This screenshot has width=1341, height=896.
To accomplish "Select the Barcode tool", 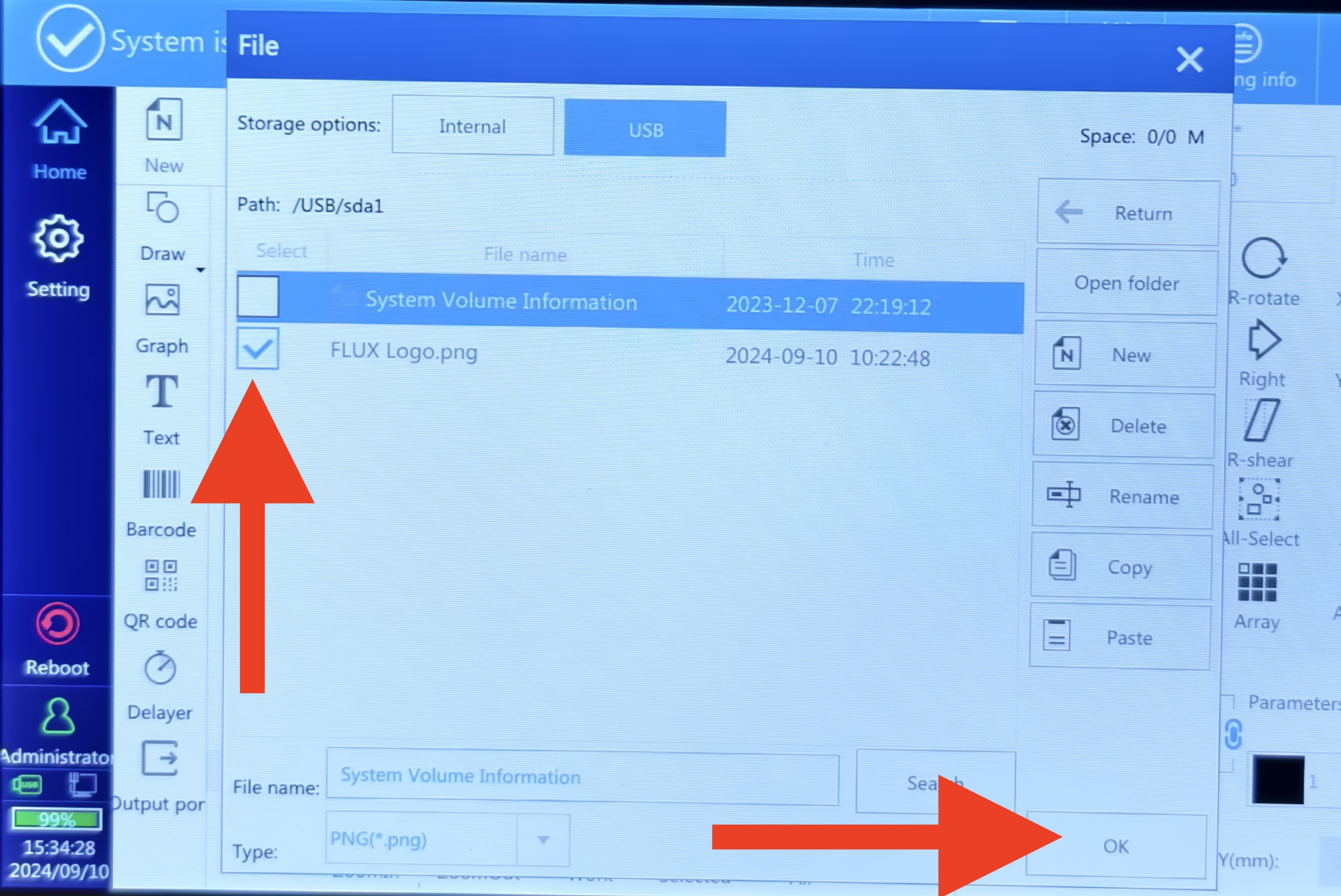I will click(x=161, y=484).
